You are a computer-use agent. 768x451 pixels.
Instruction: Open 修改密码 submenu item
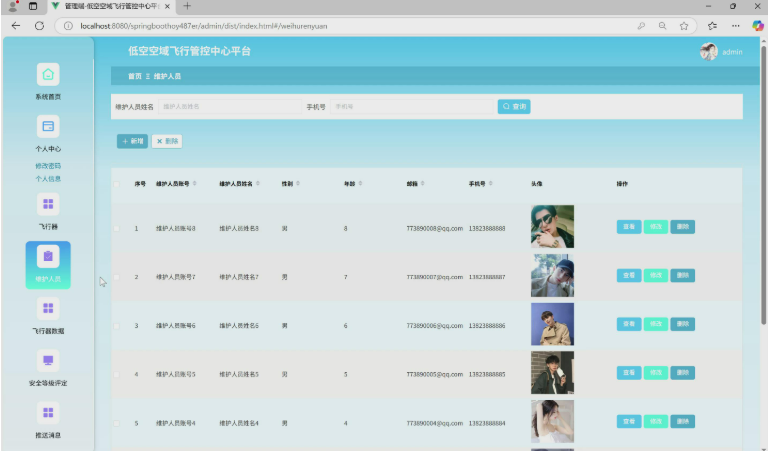[x=48, y=166]
